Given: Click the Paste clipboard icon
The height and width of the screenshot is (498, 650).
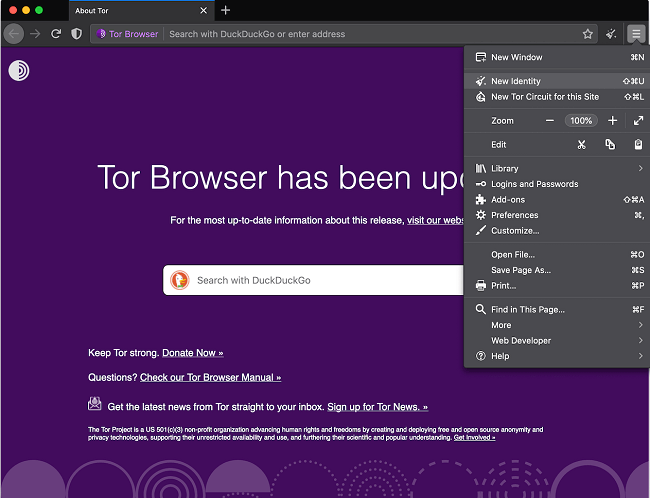Looking at the screenshot, I should [x=638, y=144].
